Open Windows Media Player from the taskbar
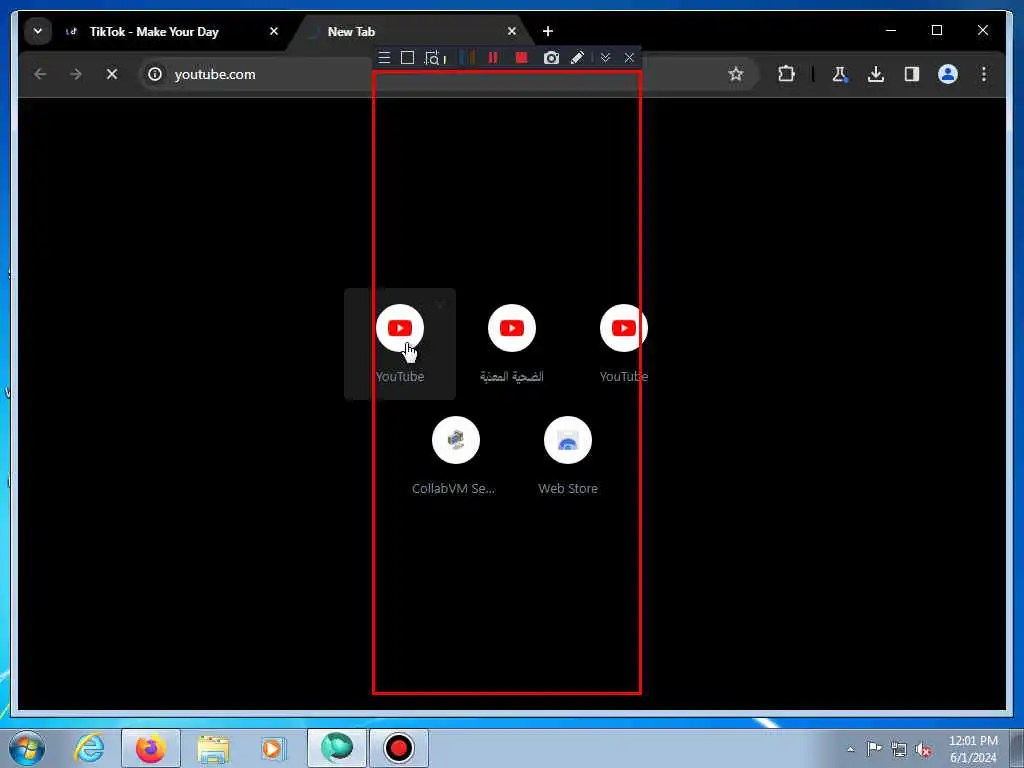This screenshot has width=1024, height=768. click(x=274, y=748)
